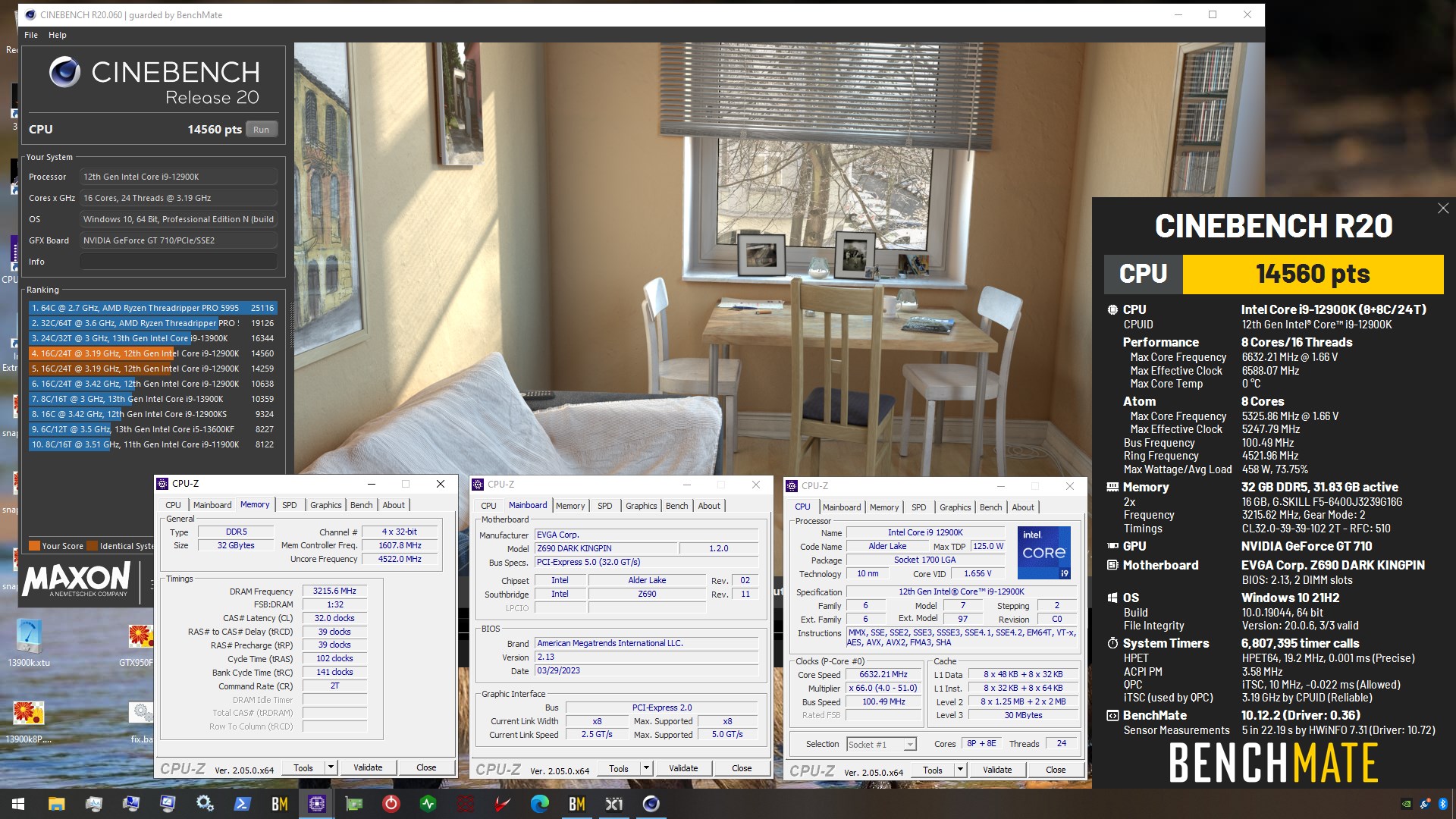Image resolution: width=1456 pixels, height=819 pixels.
Task: Close the BenchMate result overlay
Action: 1443,208
